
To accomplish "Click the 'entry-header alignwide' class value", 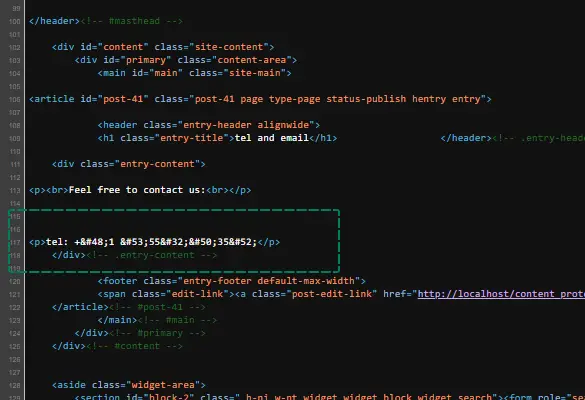I will [246, 125].
